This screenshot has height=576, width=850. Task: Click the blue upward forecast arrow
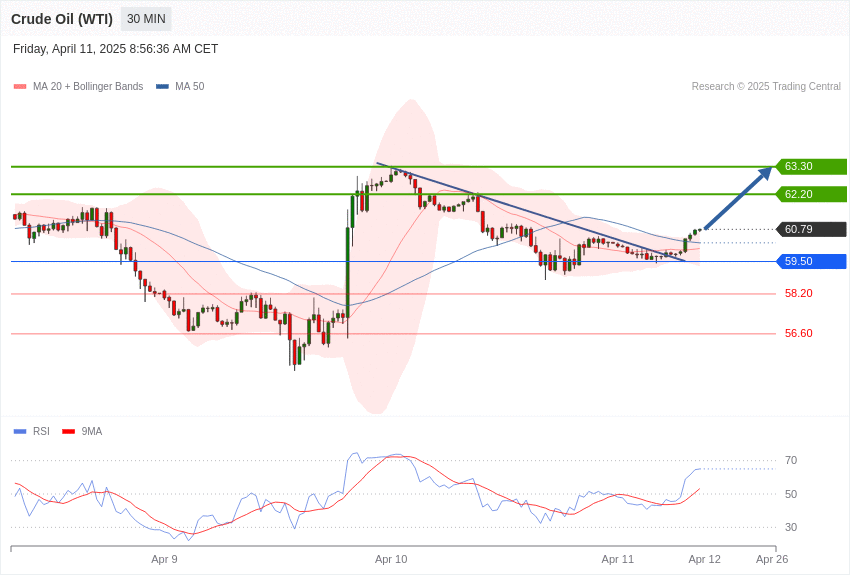click(x=738, y=198)
